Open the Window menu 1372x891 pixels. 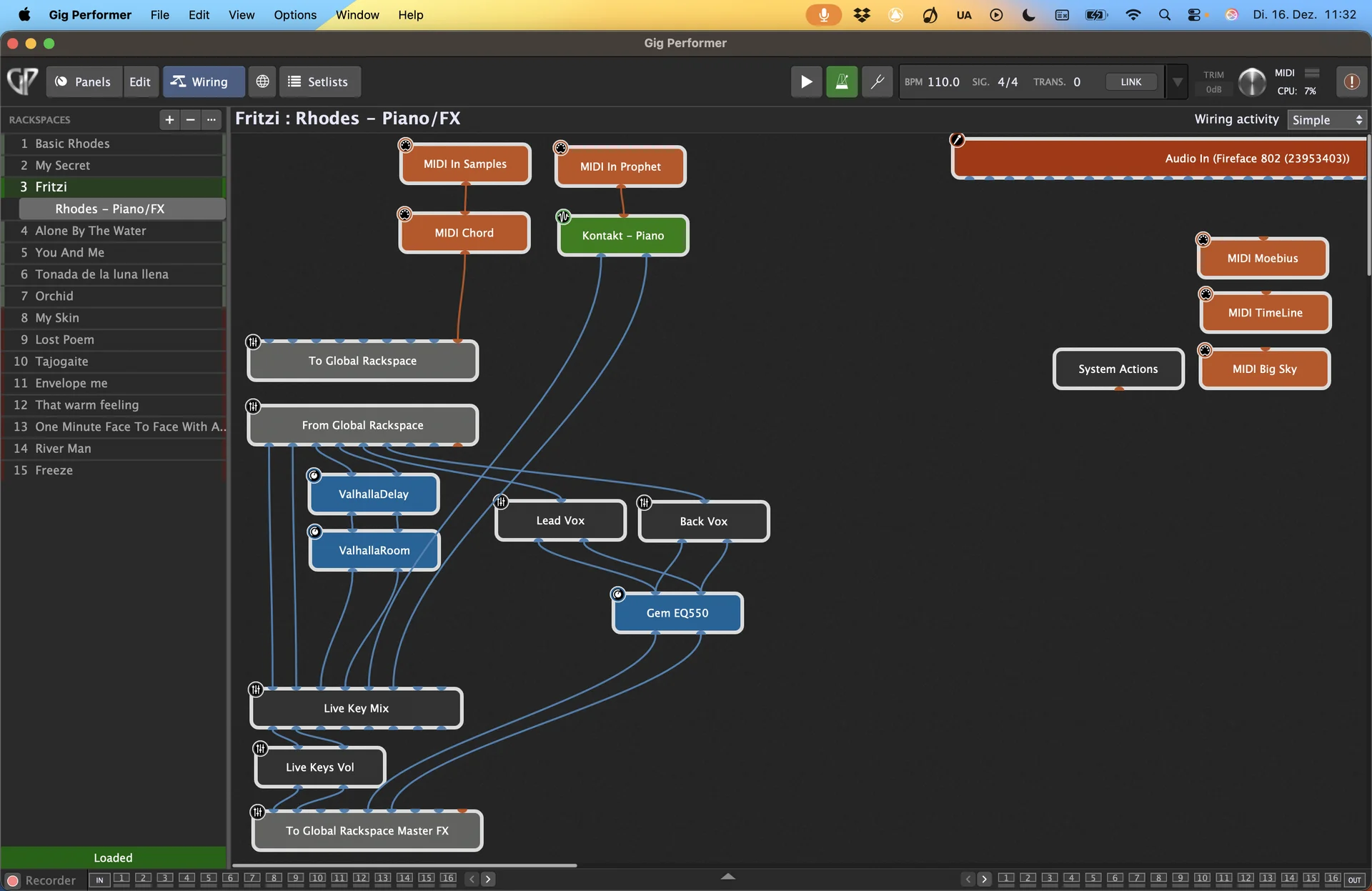point(357,14)
